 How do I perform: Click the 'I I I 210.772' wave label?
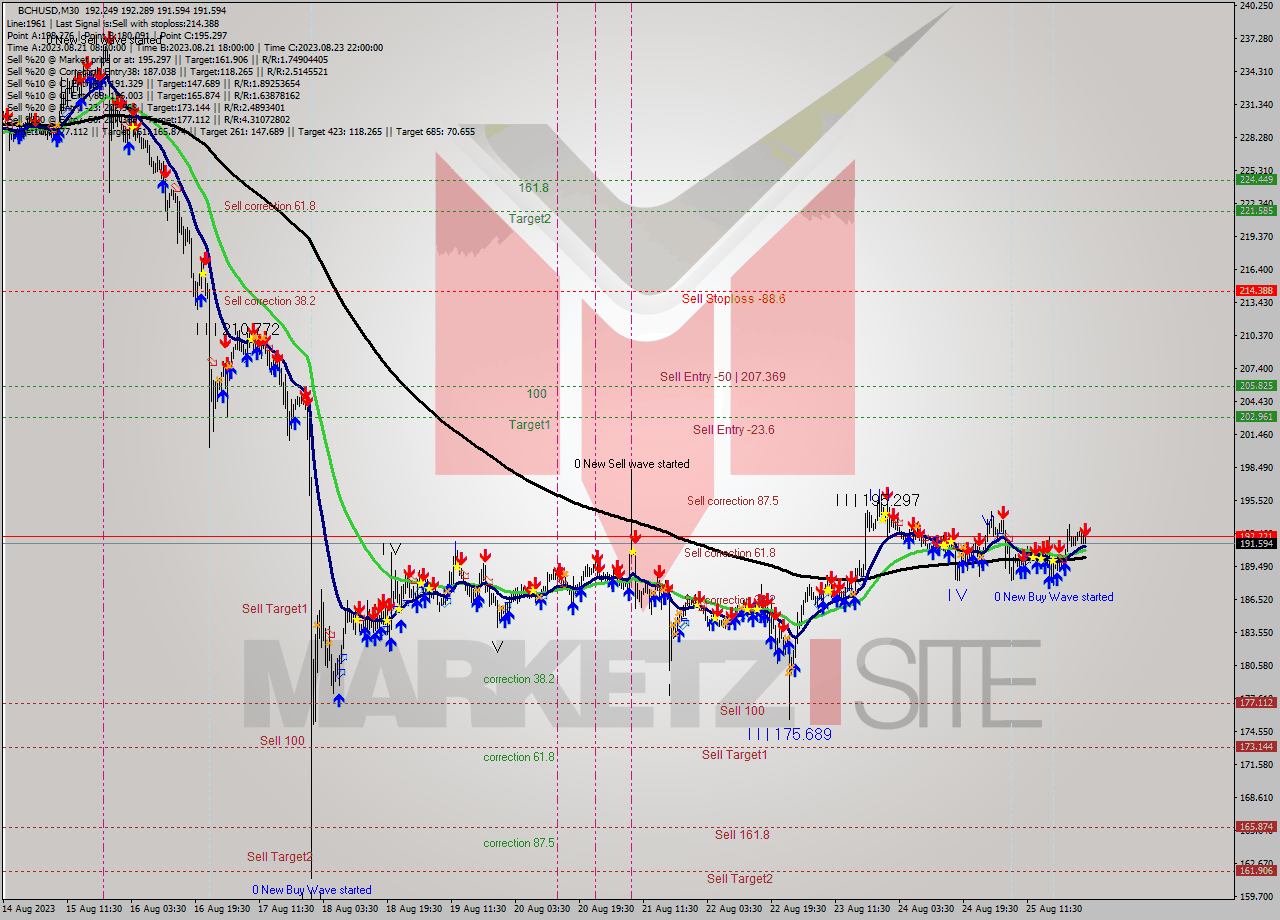[x=238, y=329]
